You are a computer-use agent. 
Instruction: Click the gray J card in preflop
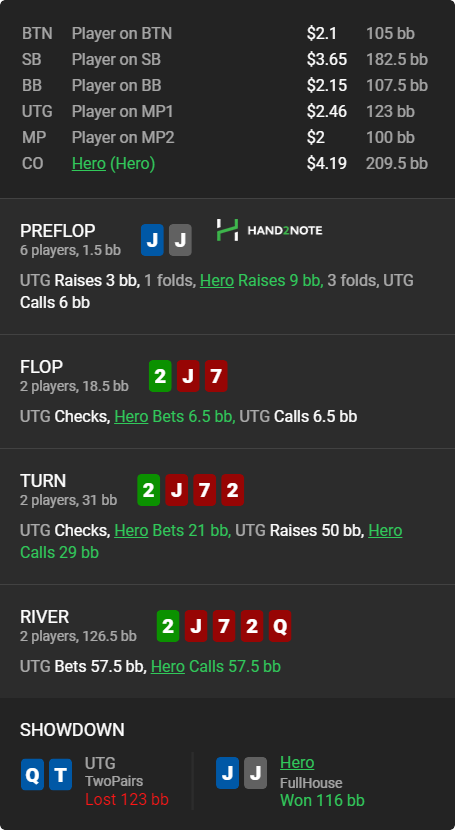[180, 240]
